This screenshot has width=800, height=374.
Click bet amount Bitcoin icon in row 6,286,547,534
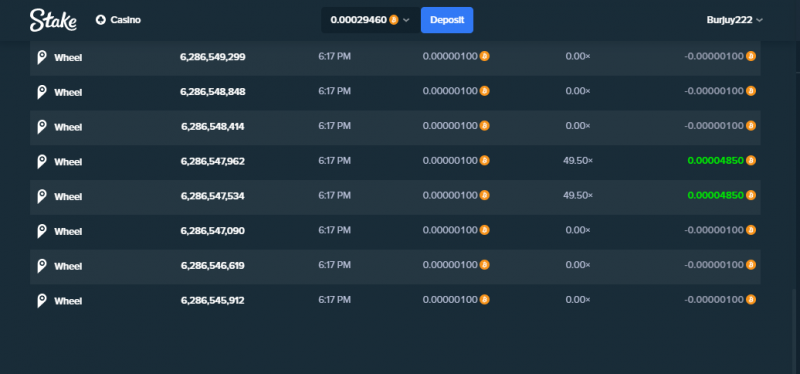coord(484,195)
